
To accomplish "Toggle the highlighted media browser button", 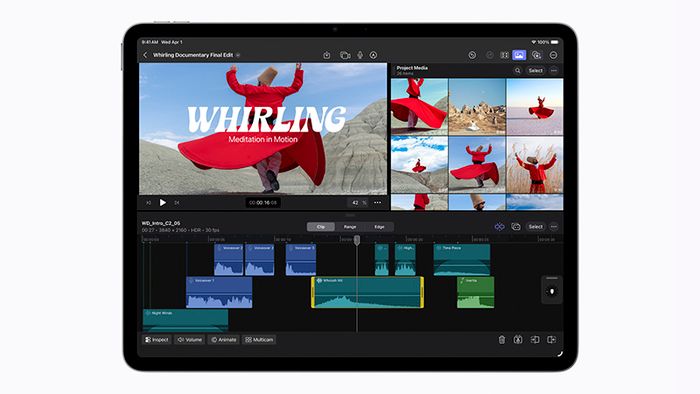I will [519, 55].
